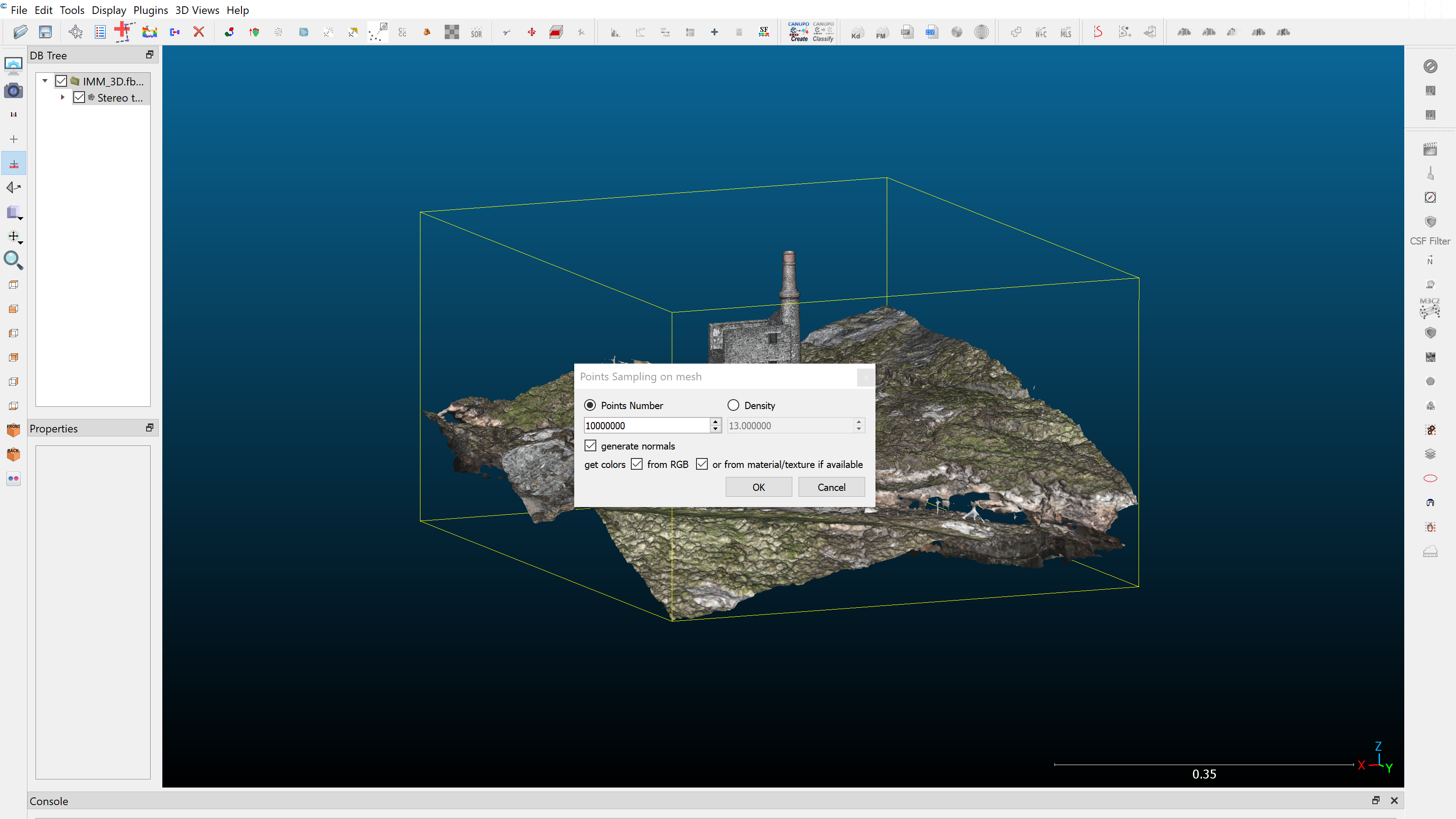This screenshot has width=1456, height=819.
Task: Collapse the IMM_3D.fbx tree node
Action: point(45,80)
